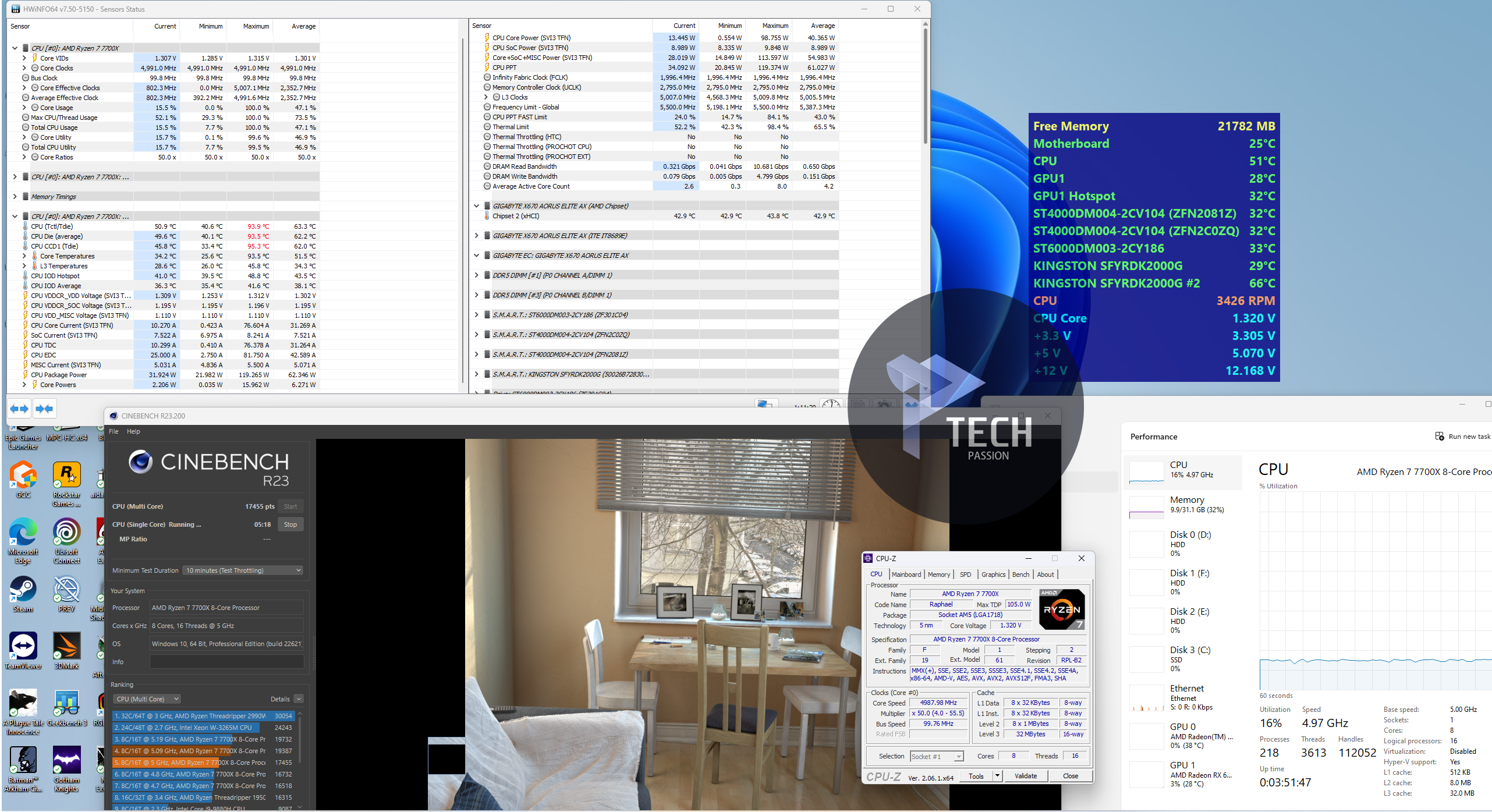Screen dimensions: 1492x812
Task: Stop the Single Core Cinebench test
Action: (290, 524)
